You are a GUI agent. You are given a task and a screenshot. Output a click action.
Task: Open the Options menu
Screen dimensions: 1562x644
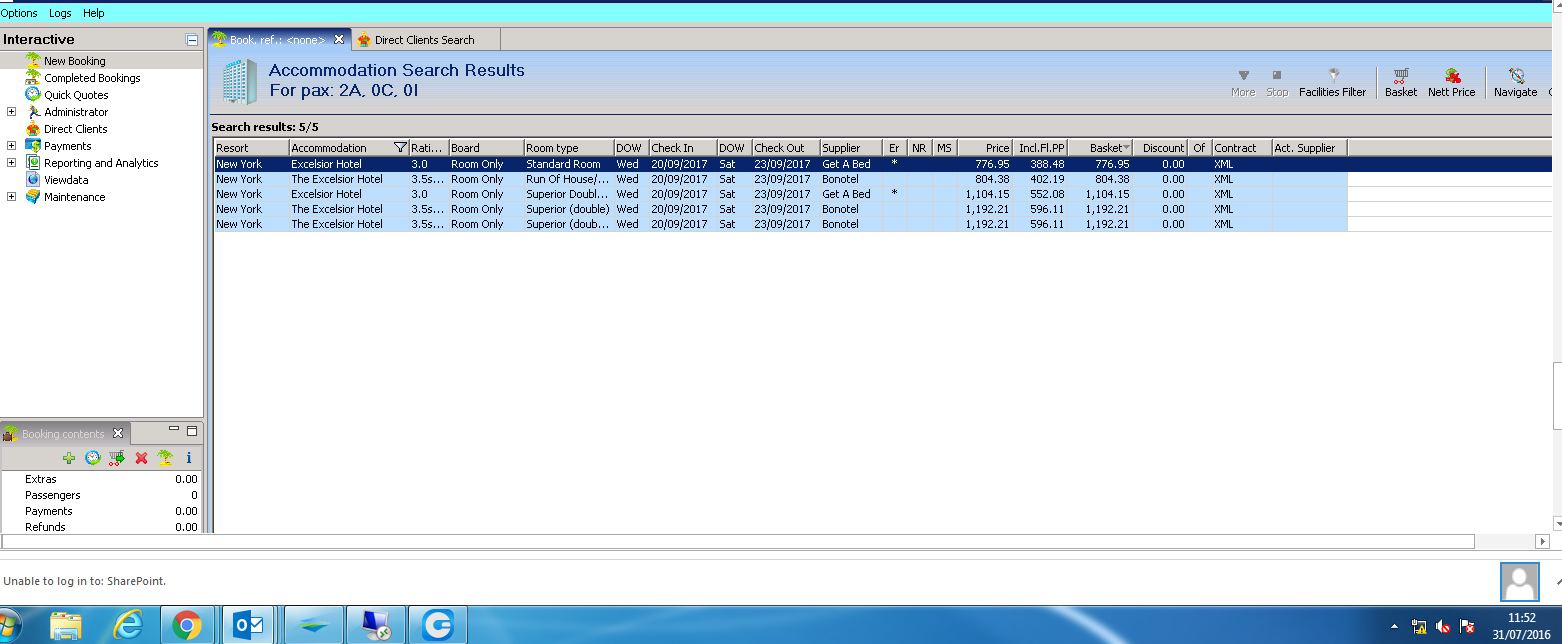(19, 13)
